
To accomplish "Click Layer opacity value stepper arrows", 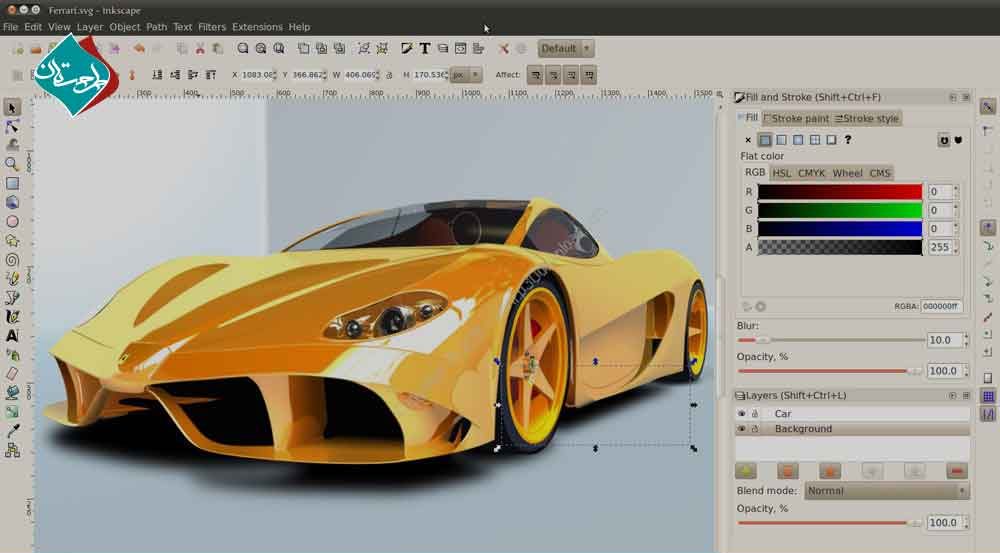I will tap(966, 522).
